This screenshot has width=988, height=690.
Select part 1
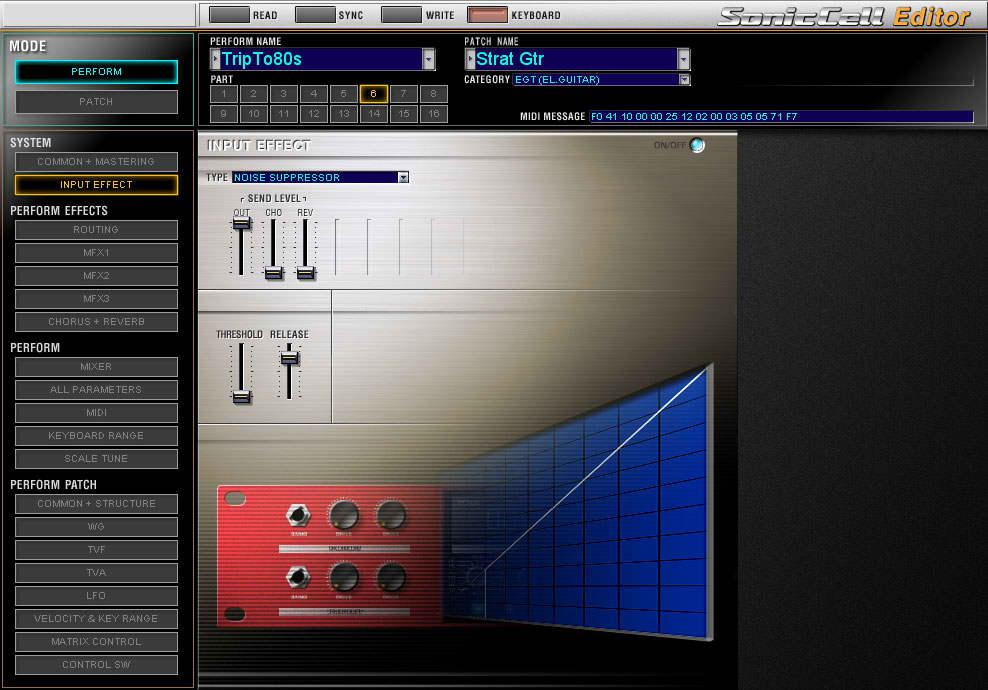click(224, 94)
